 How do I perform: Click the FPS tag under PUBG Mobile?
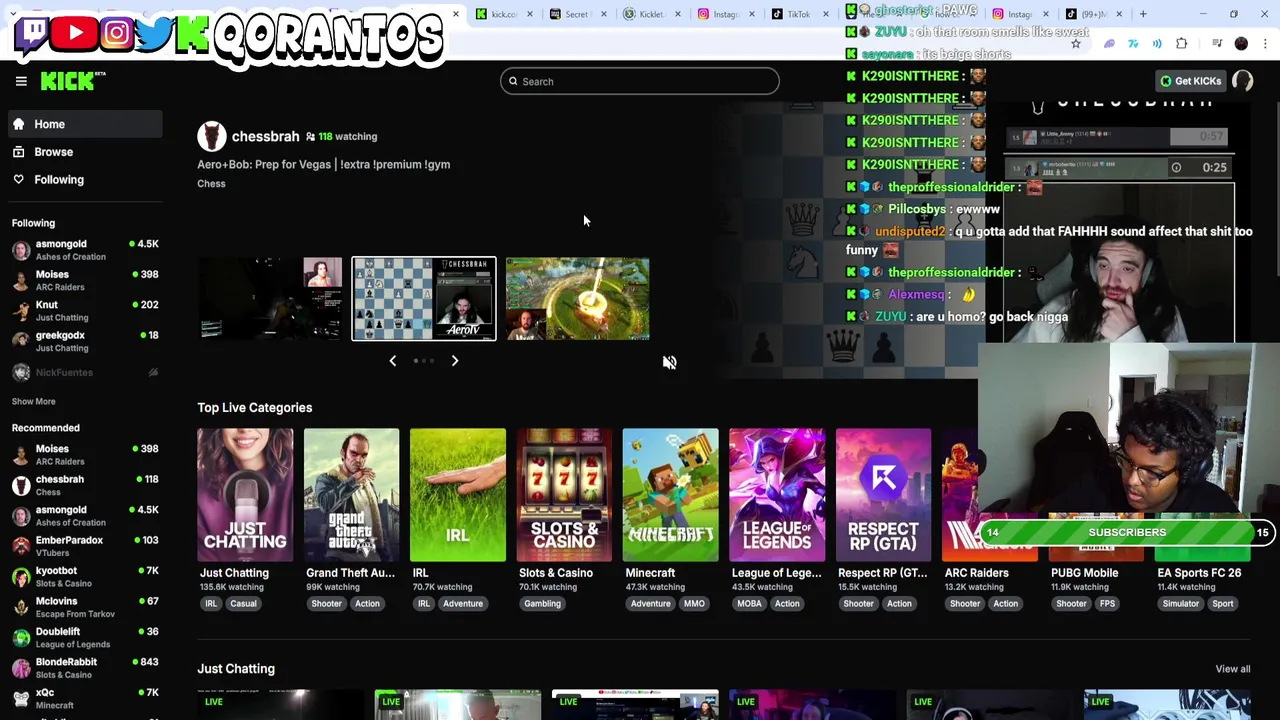[1107, 604]
